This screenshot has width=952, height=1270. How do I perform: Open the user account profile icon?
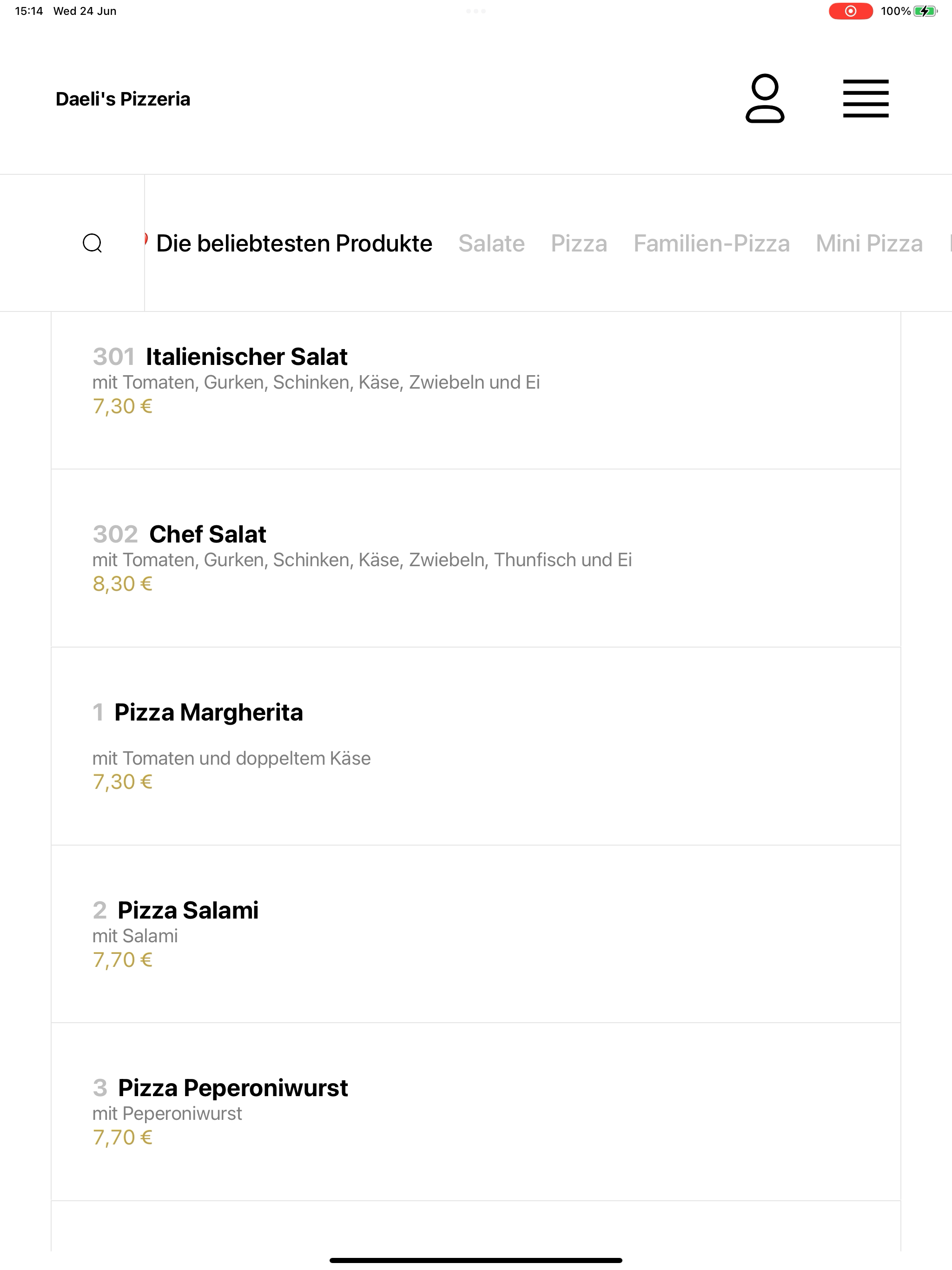765,98
